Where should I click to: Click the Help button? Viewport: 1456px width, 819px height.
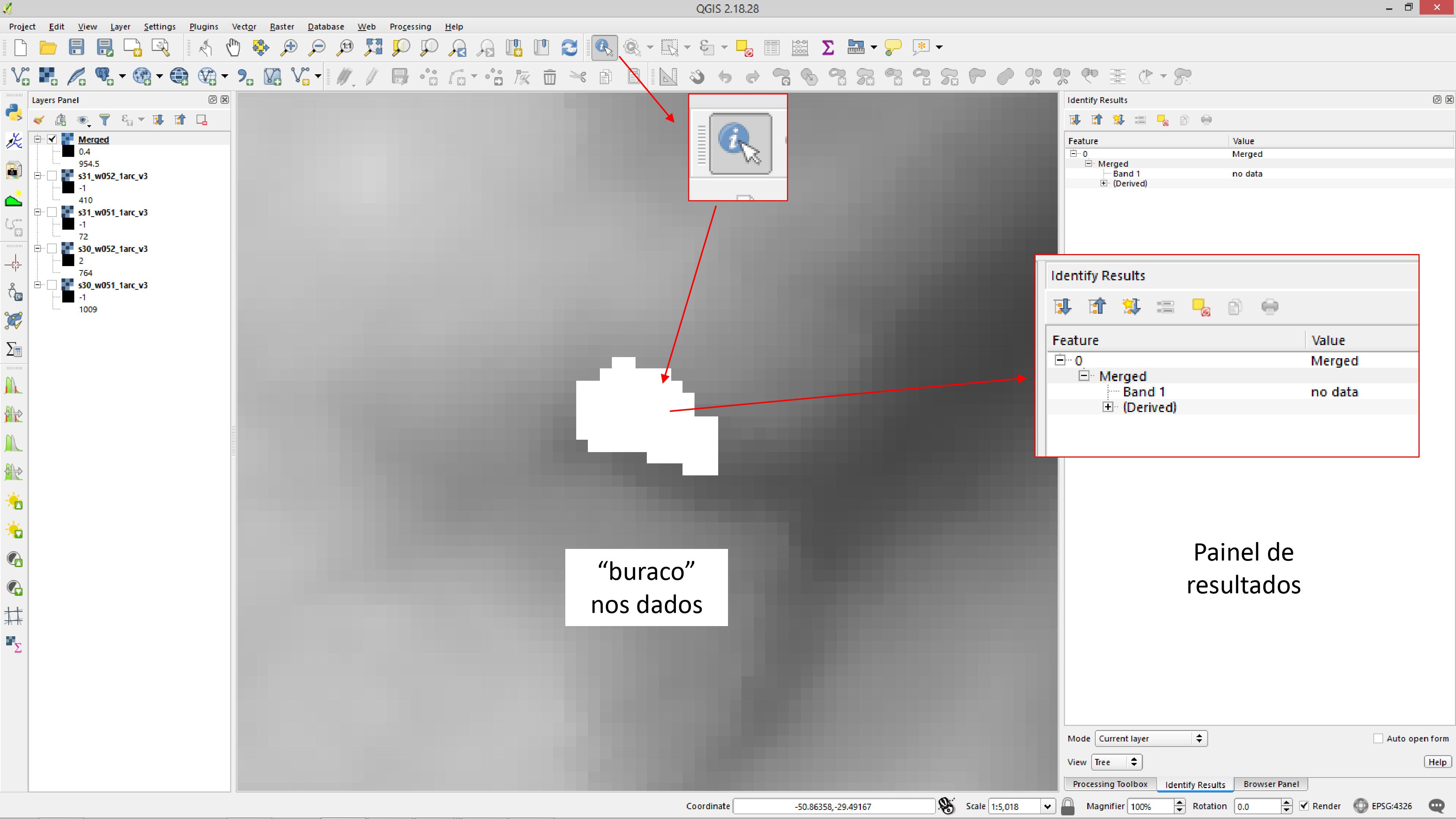tap(1437, 762)
